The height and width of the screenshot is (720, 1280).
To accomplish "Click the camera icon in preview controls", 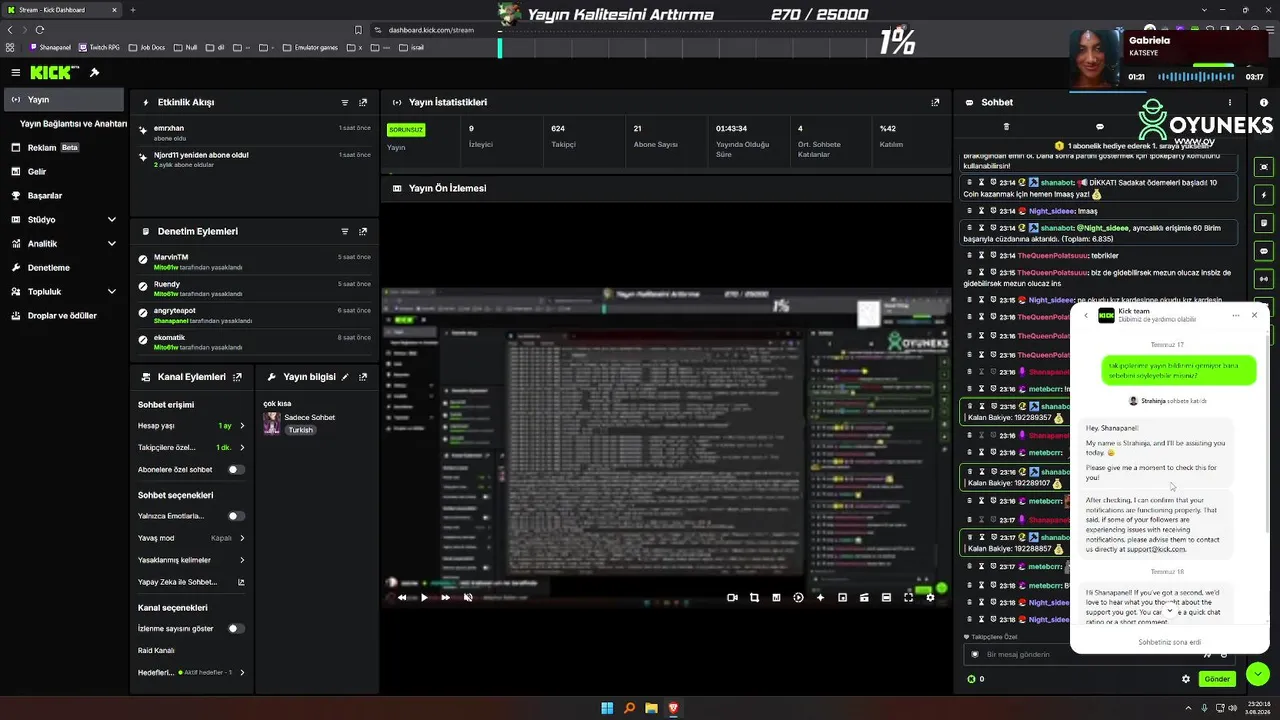I will pyautogui.click(x=732, y=597).
